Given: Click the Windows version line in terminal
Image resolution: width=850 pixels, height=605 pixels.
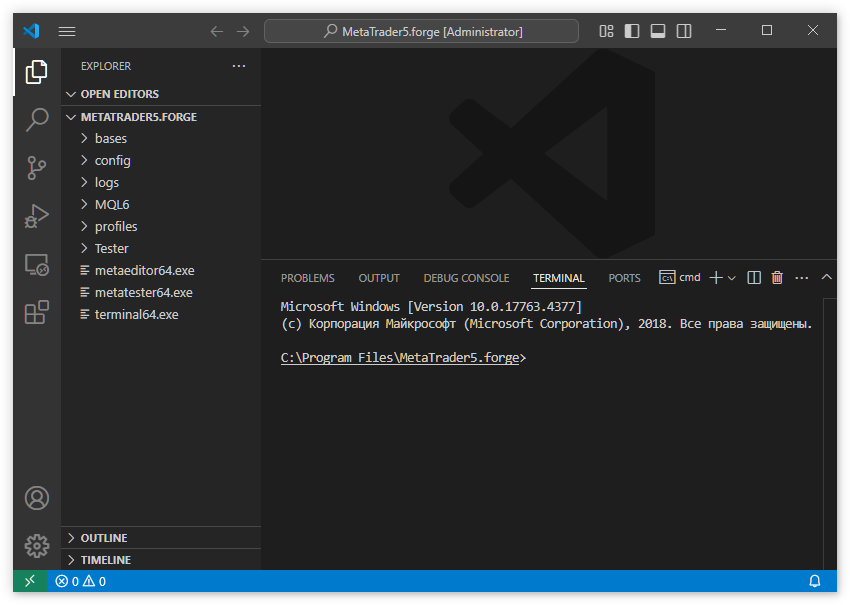Looking at the screenshot, I should 431,307.
